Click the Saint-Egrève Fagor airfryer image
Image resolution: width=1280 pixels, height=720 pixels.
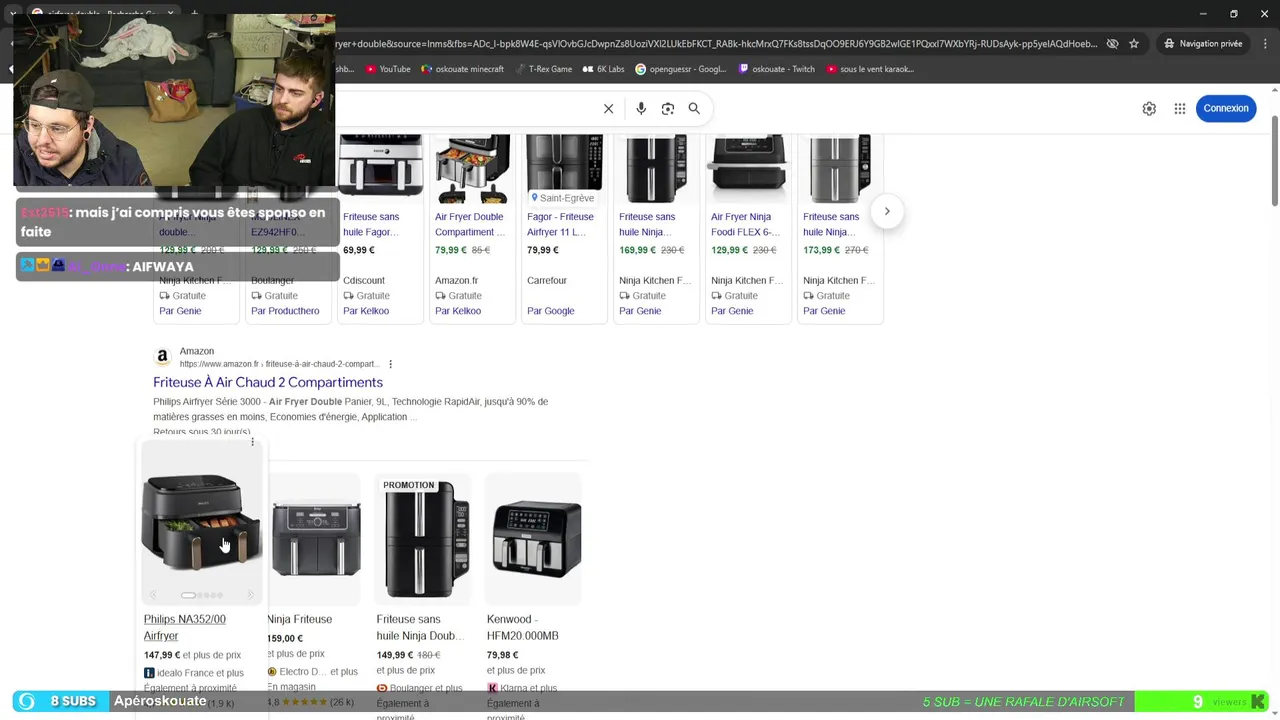point(564,169)
